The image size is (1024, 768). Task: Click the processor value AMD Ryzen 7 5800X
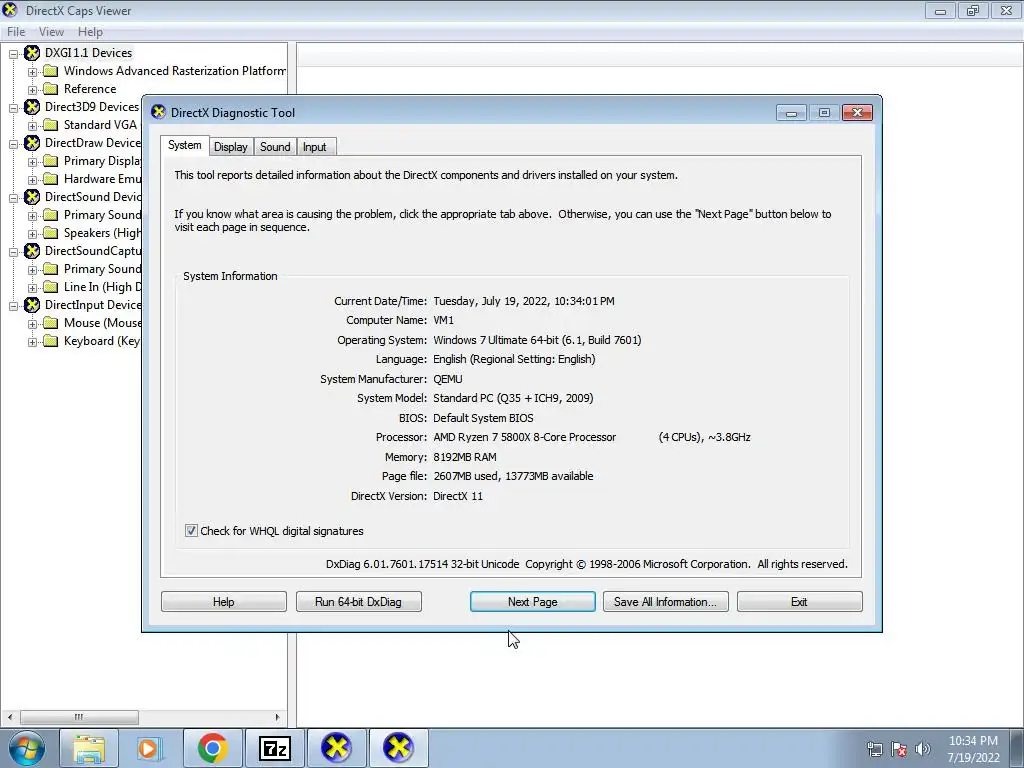click(524, 437)
